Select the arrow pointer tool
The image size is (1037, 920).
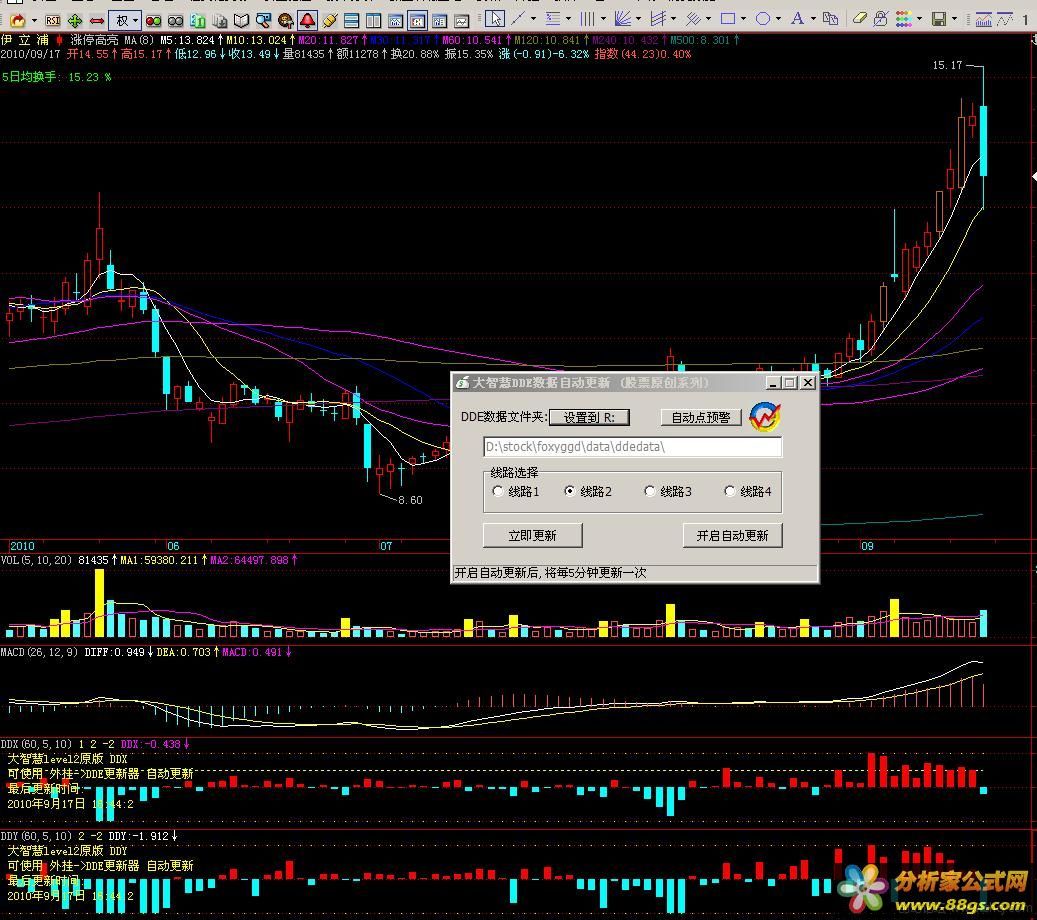(495, 19)
